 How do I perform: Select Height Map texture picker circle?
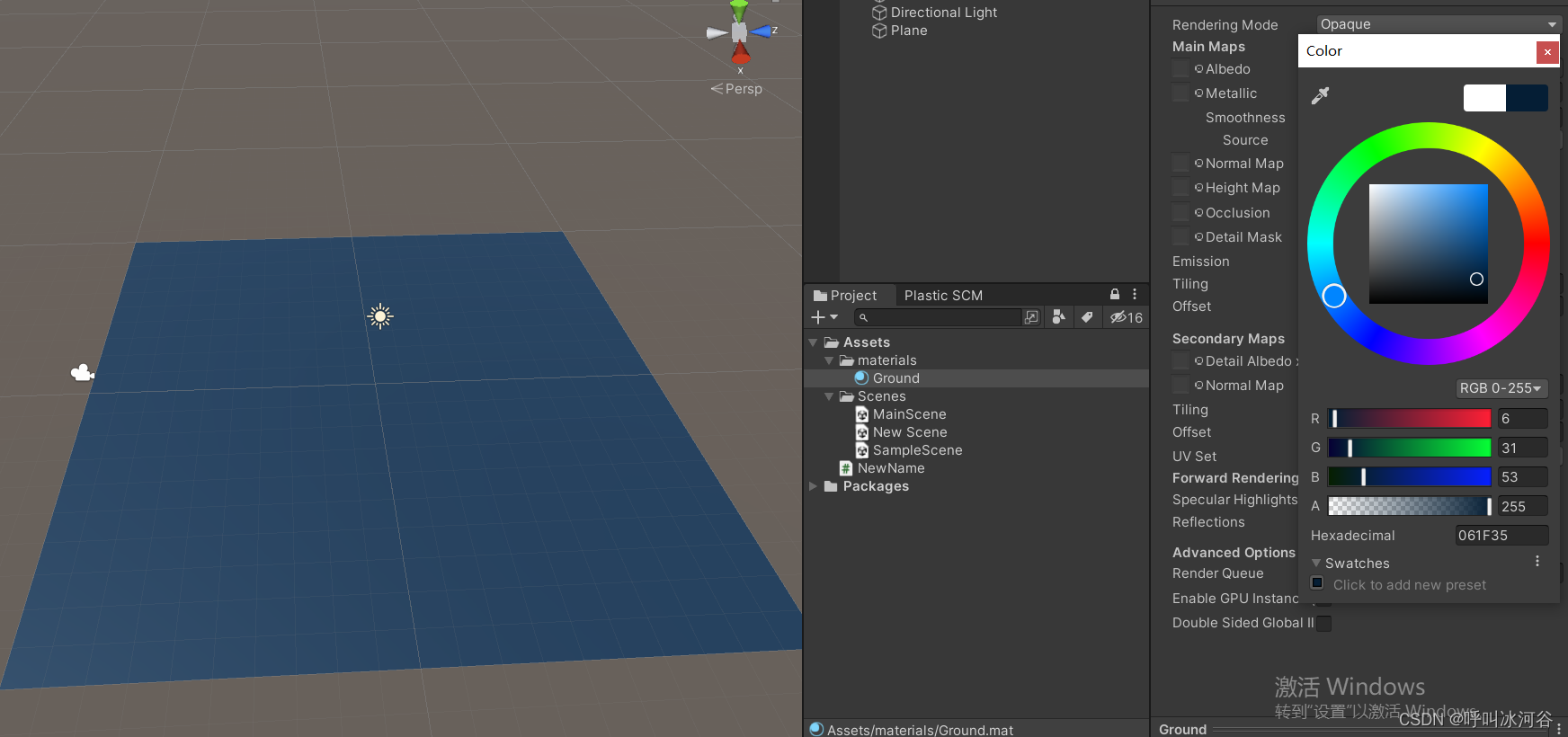tap(1198, 188)
